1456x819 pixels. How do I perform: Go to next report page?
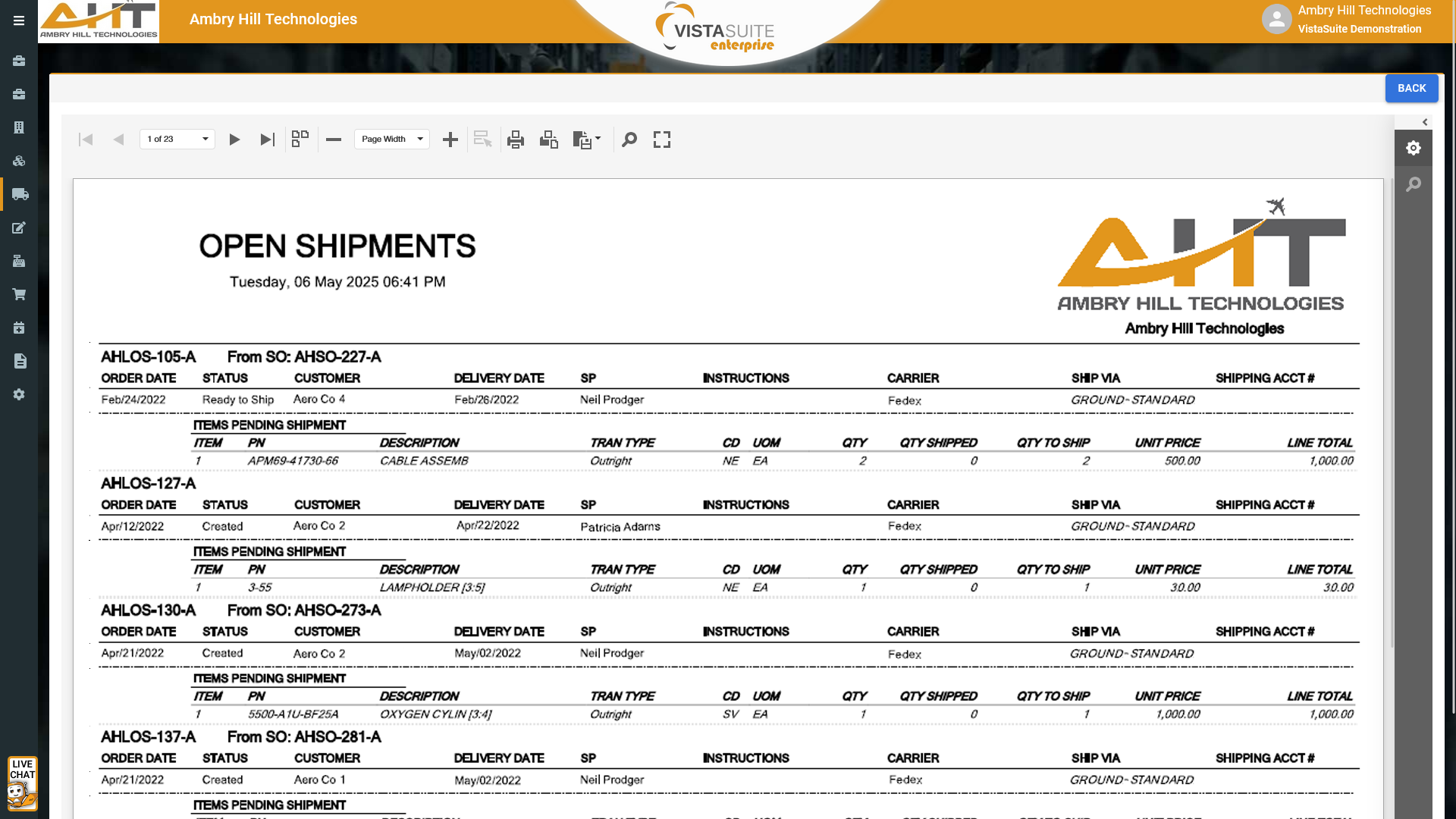point(234,140)
